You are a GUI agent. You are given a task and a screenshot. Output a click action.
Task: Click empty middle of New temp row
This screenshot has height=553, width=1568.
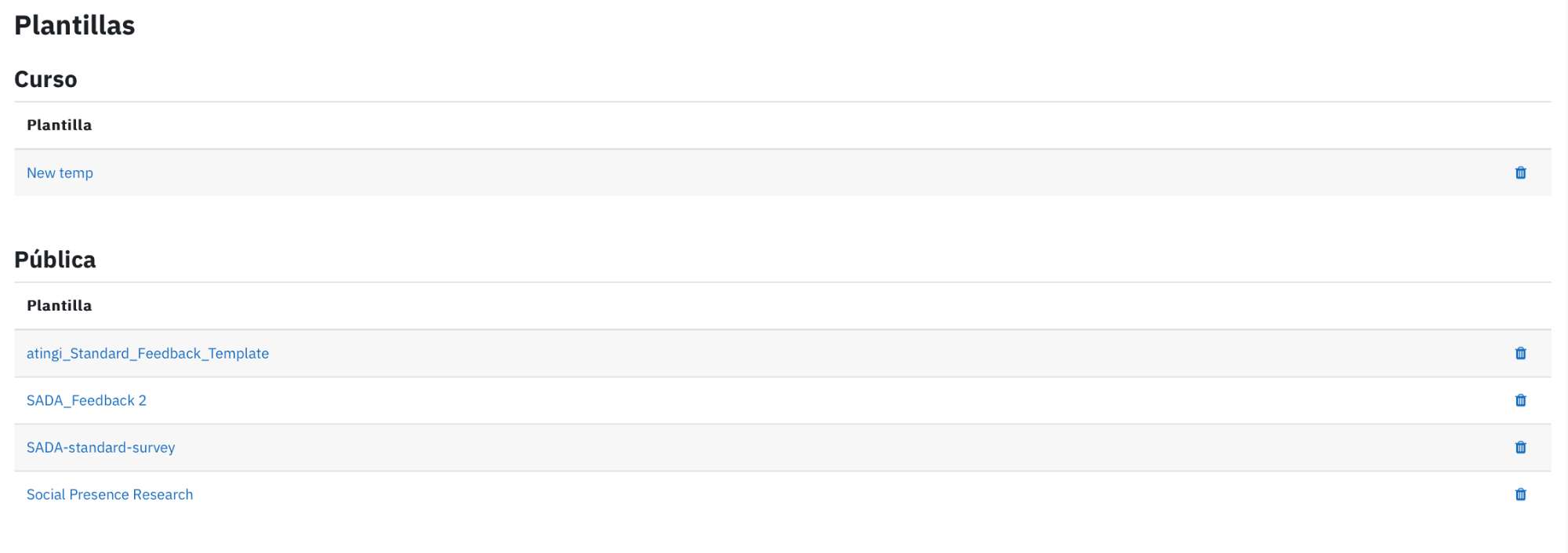pyautogui.click(x=782, y=173)
